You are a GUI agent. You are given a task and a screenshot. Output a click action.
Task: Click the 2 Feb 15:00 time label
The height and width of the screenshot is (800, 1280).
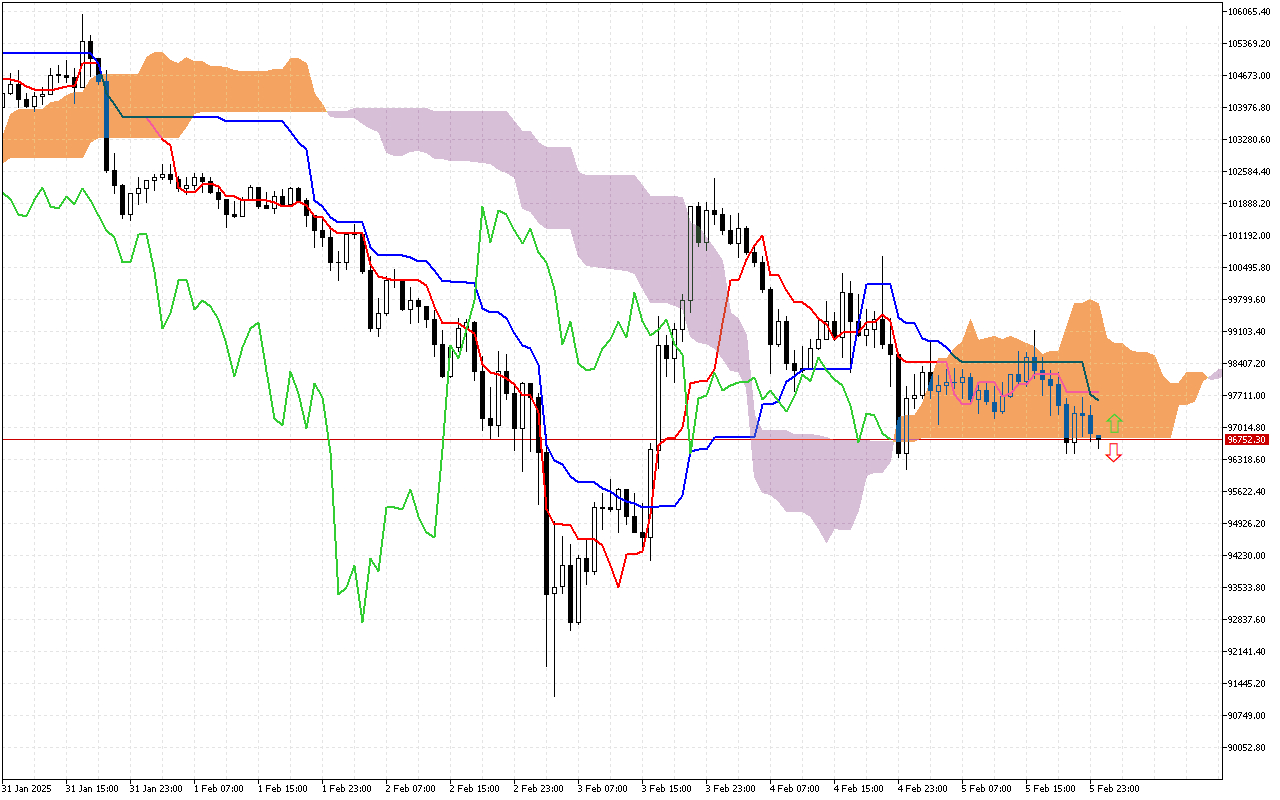(475, 788)
